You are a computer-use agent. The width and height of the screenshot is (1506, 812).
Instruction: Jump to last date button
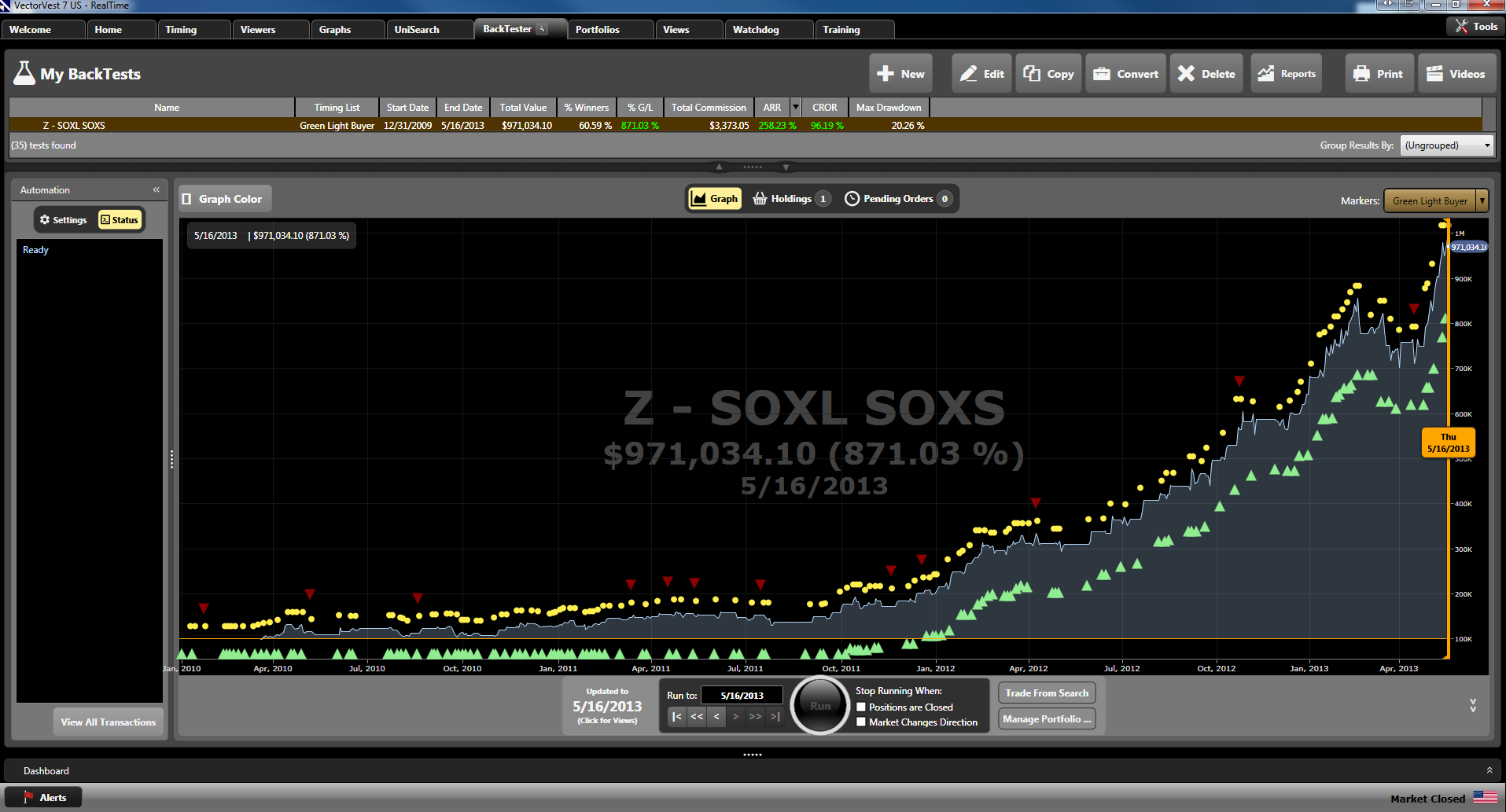[775, 716]
